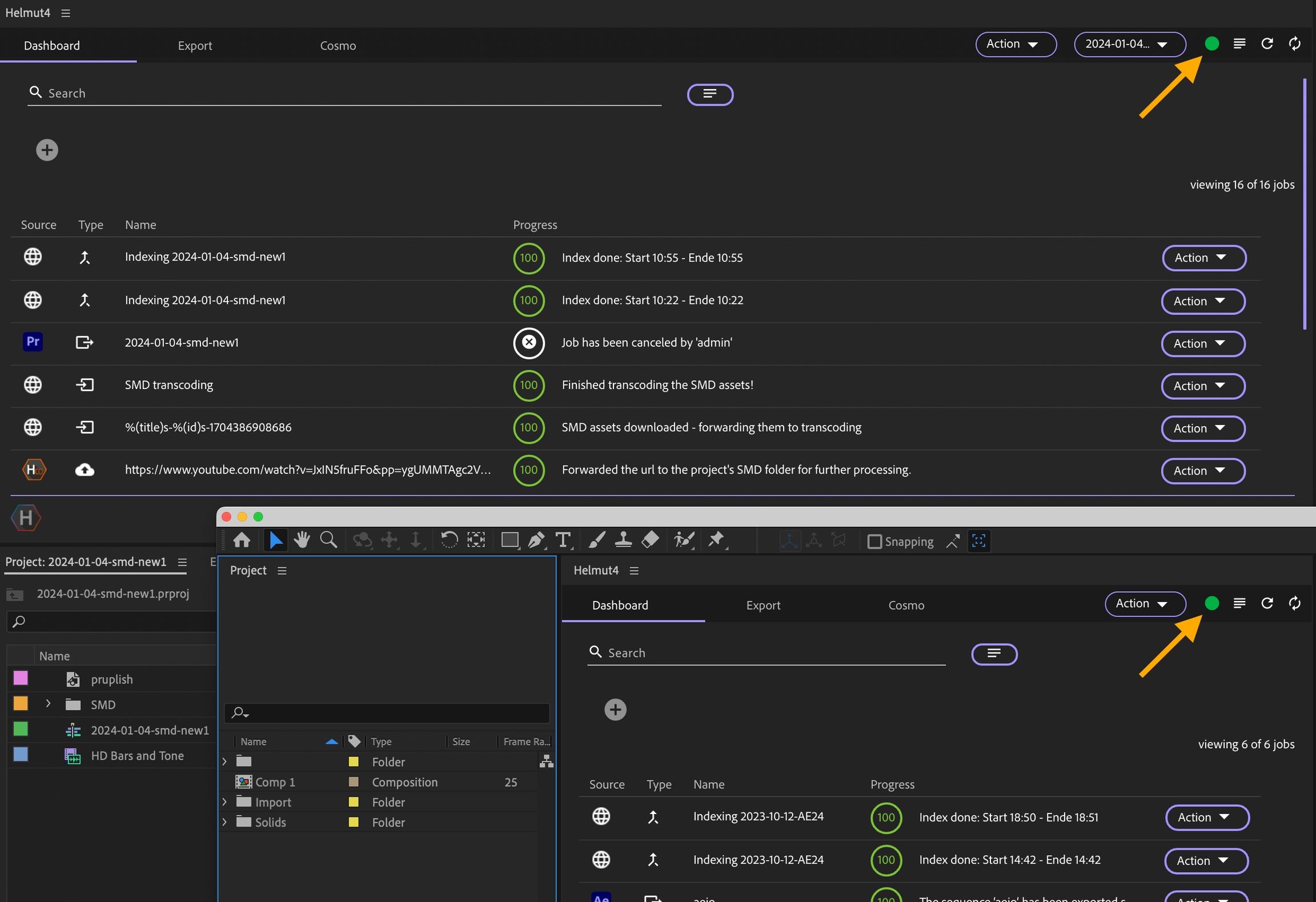Select the Type tool in the toolbar

coord(563,540)
